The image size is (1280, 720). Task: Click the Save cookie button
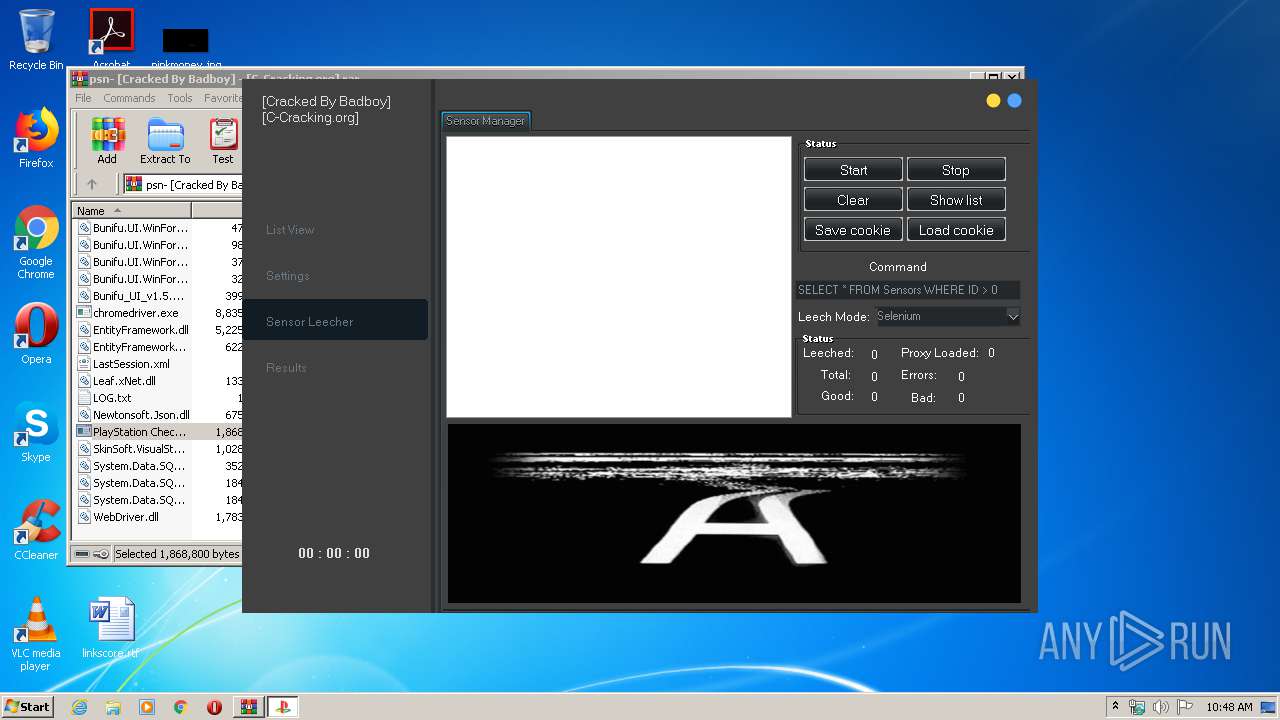853,230
